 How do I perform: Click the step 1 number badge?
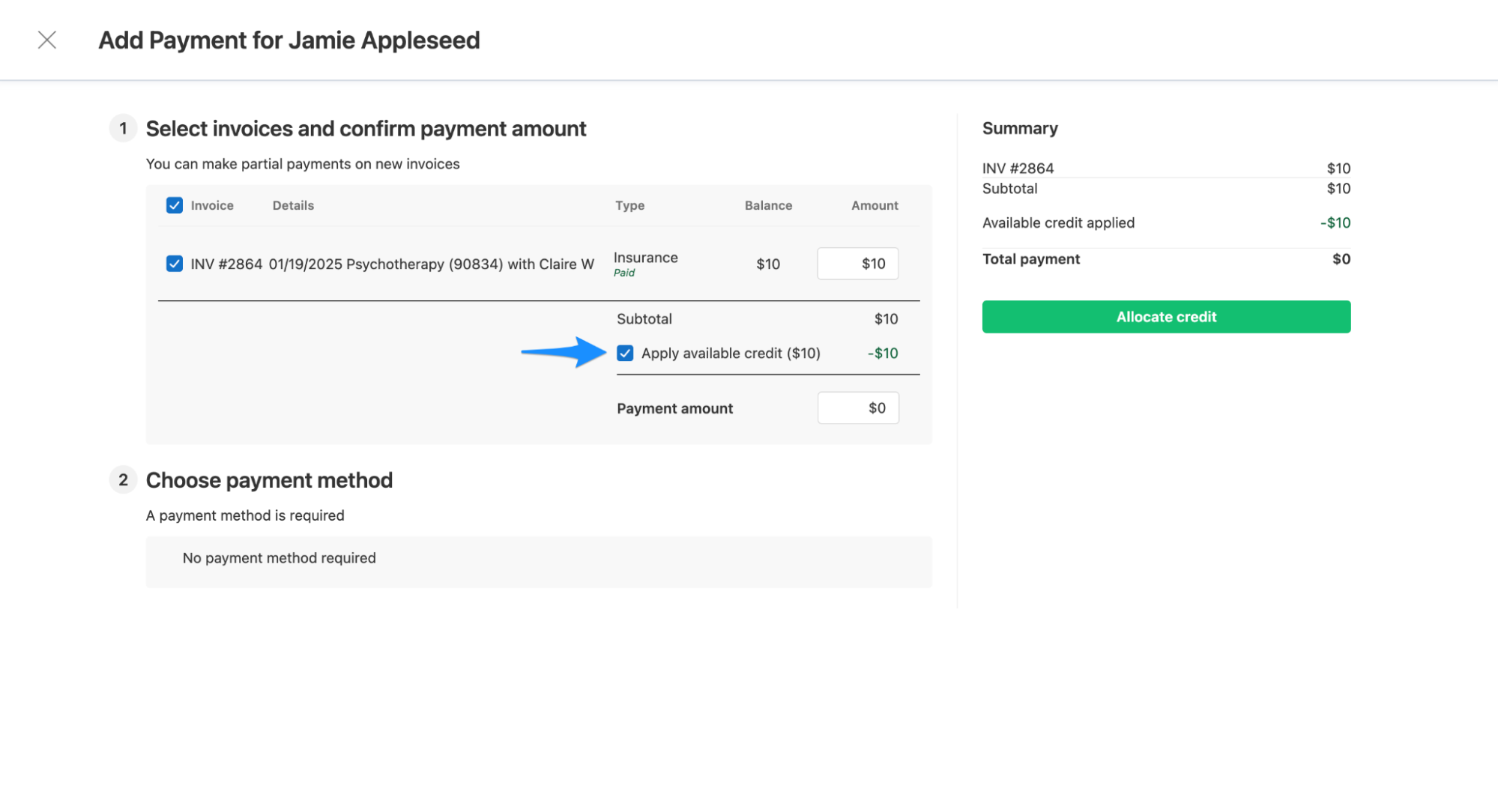tap(123, 128)
